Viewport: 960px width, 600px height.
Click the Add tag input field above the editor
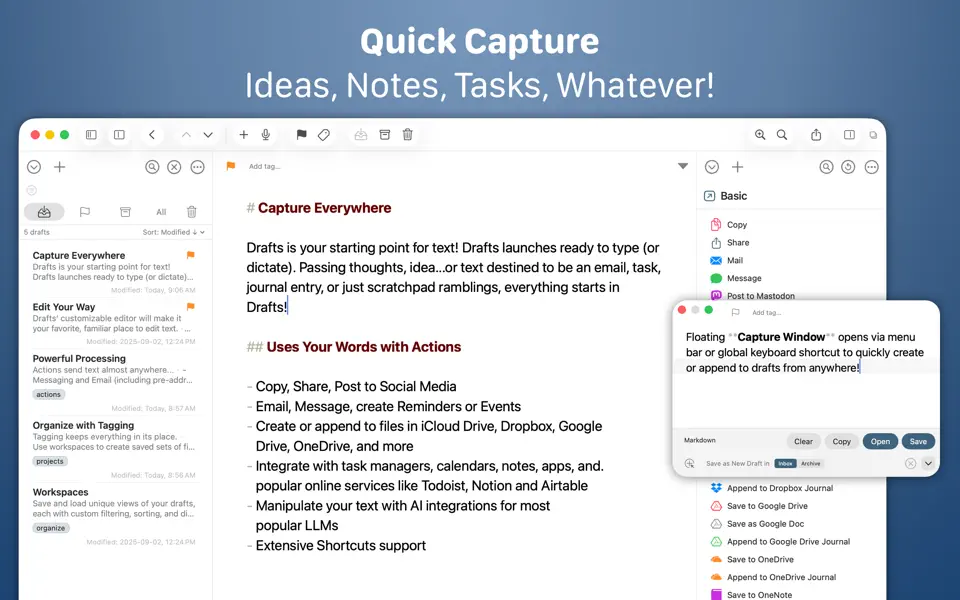pyautogui.click(x=265, y=166)
